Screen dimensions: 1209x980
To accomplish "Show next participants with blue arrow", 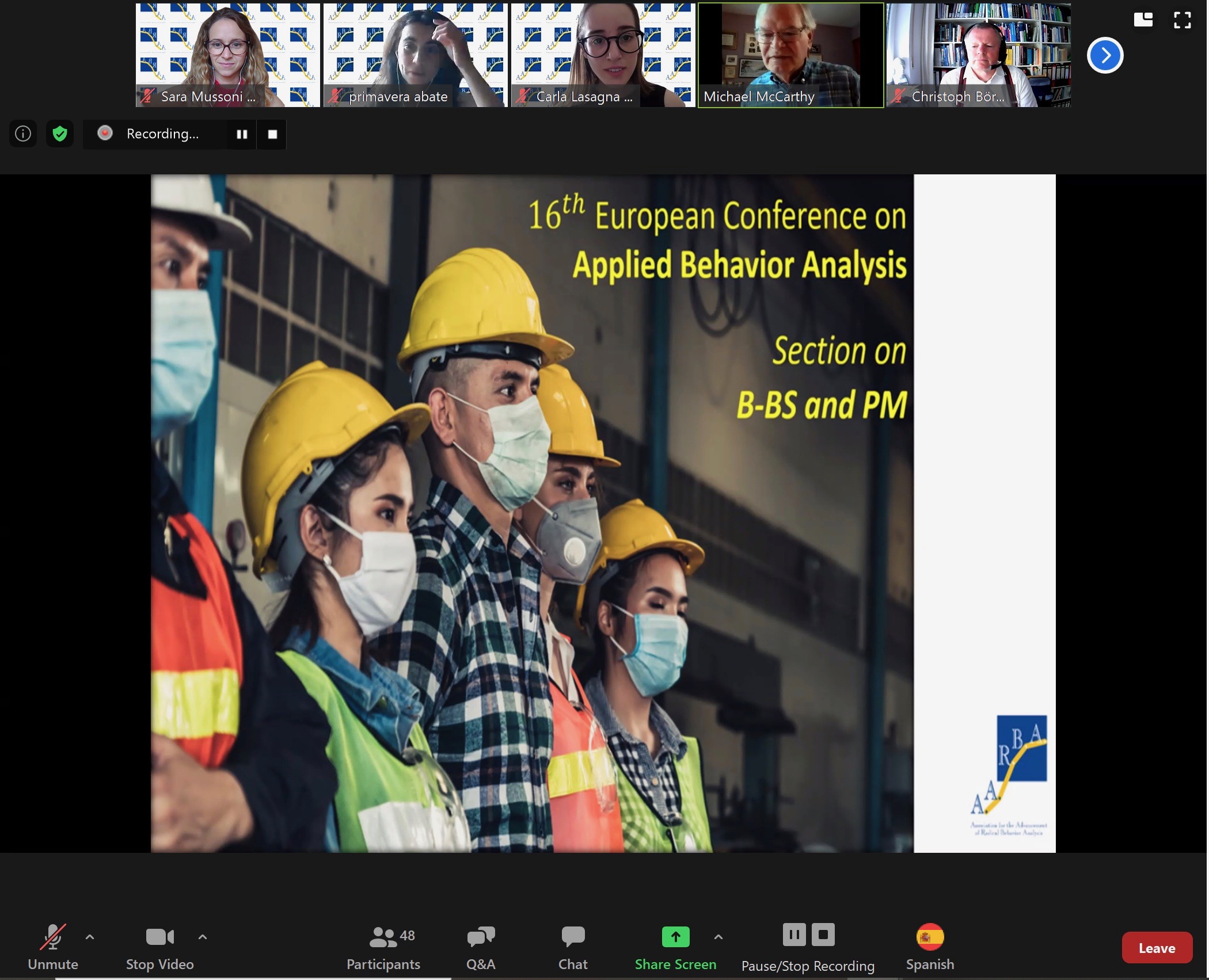I will (x=1105, y=55).
